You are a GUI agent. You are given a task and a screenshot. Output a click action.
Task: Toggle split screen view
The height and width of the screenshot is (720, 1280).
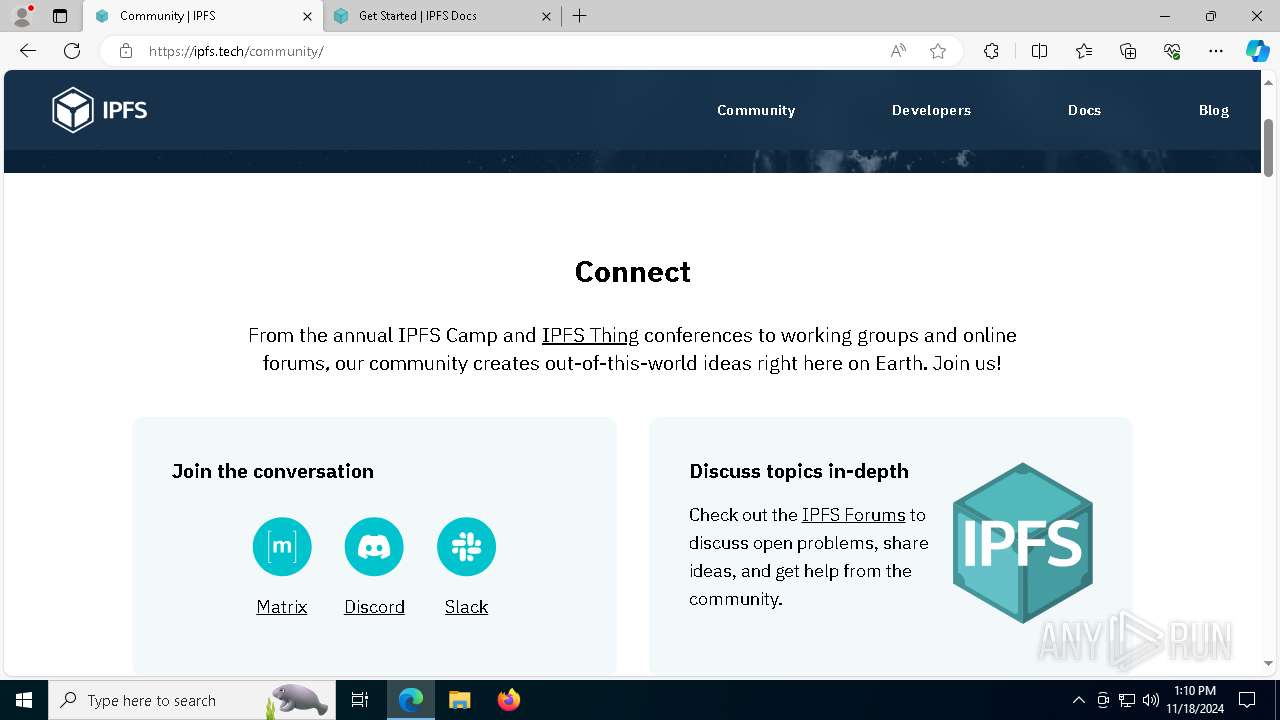(x=1039, y=51)
